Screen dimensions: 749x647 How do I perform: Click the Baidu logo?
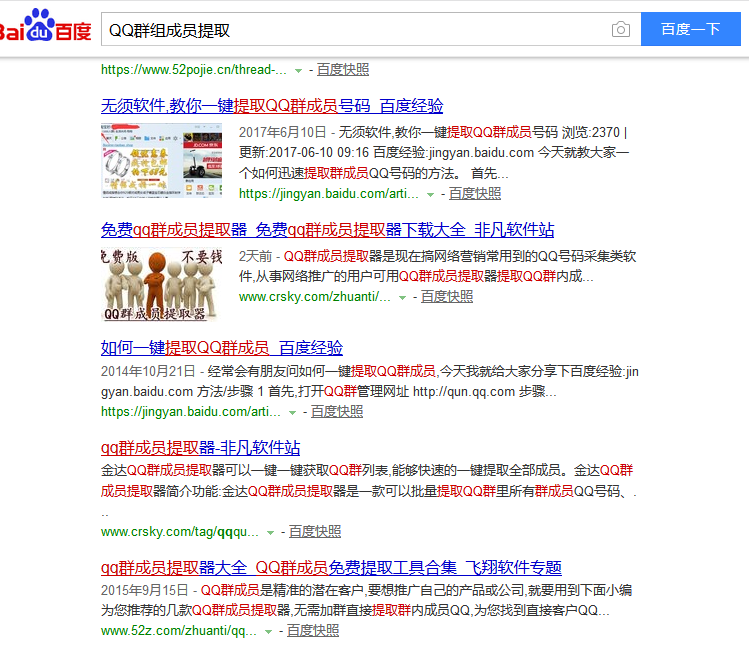(45, 26)
